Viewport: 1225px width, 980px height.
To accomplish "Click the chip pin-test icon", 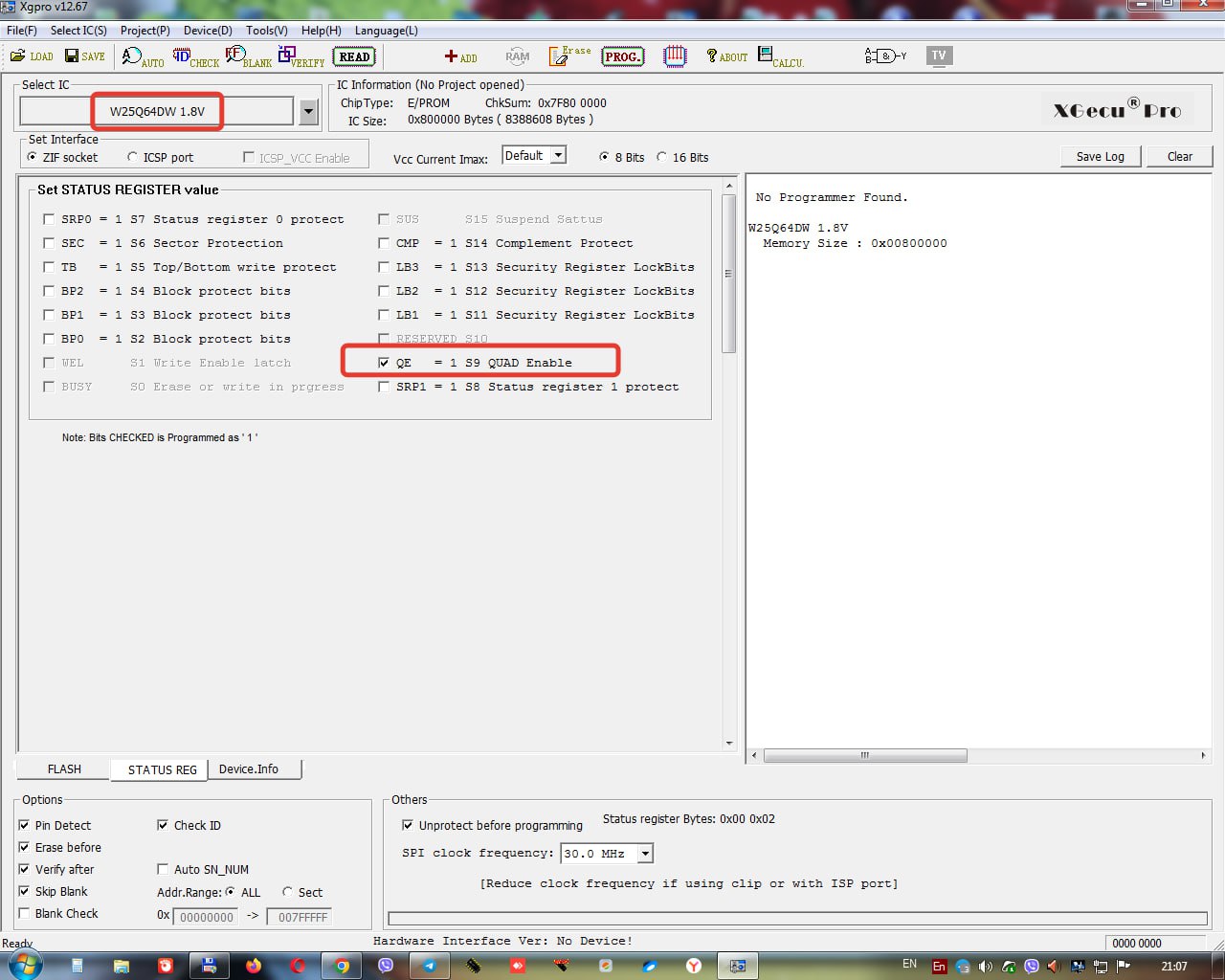I will tap(675, 56).
